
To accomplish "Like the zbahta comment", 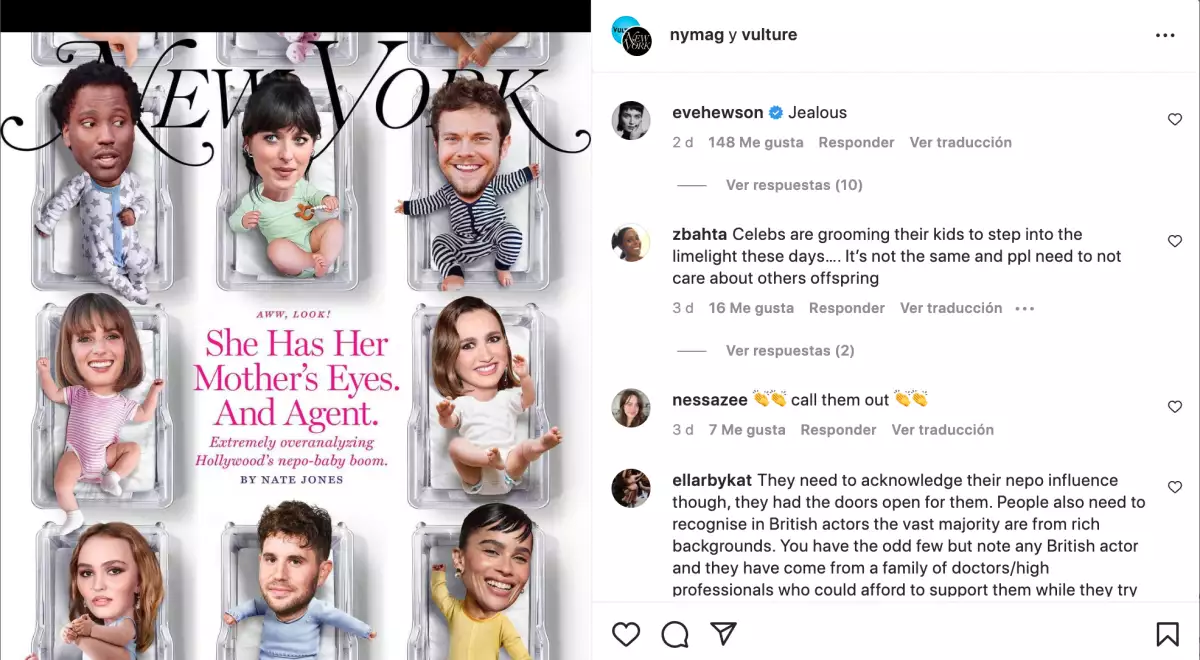I will [1175, 242].
